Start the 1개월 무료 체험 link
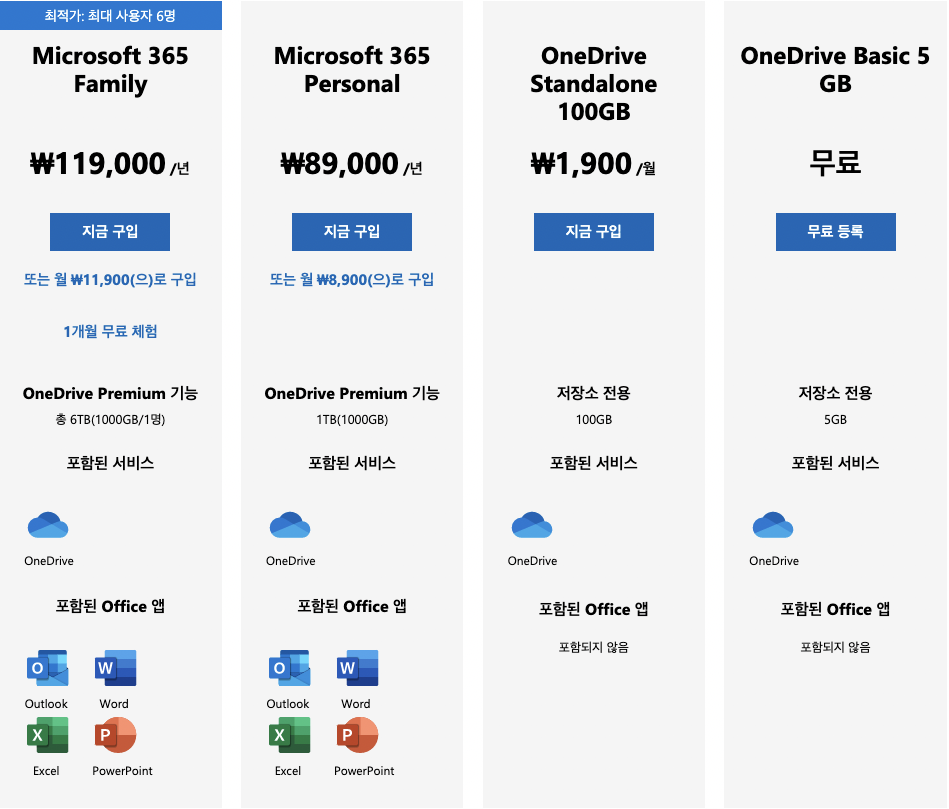 pos(110,332)
